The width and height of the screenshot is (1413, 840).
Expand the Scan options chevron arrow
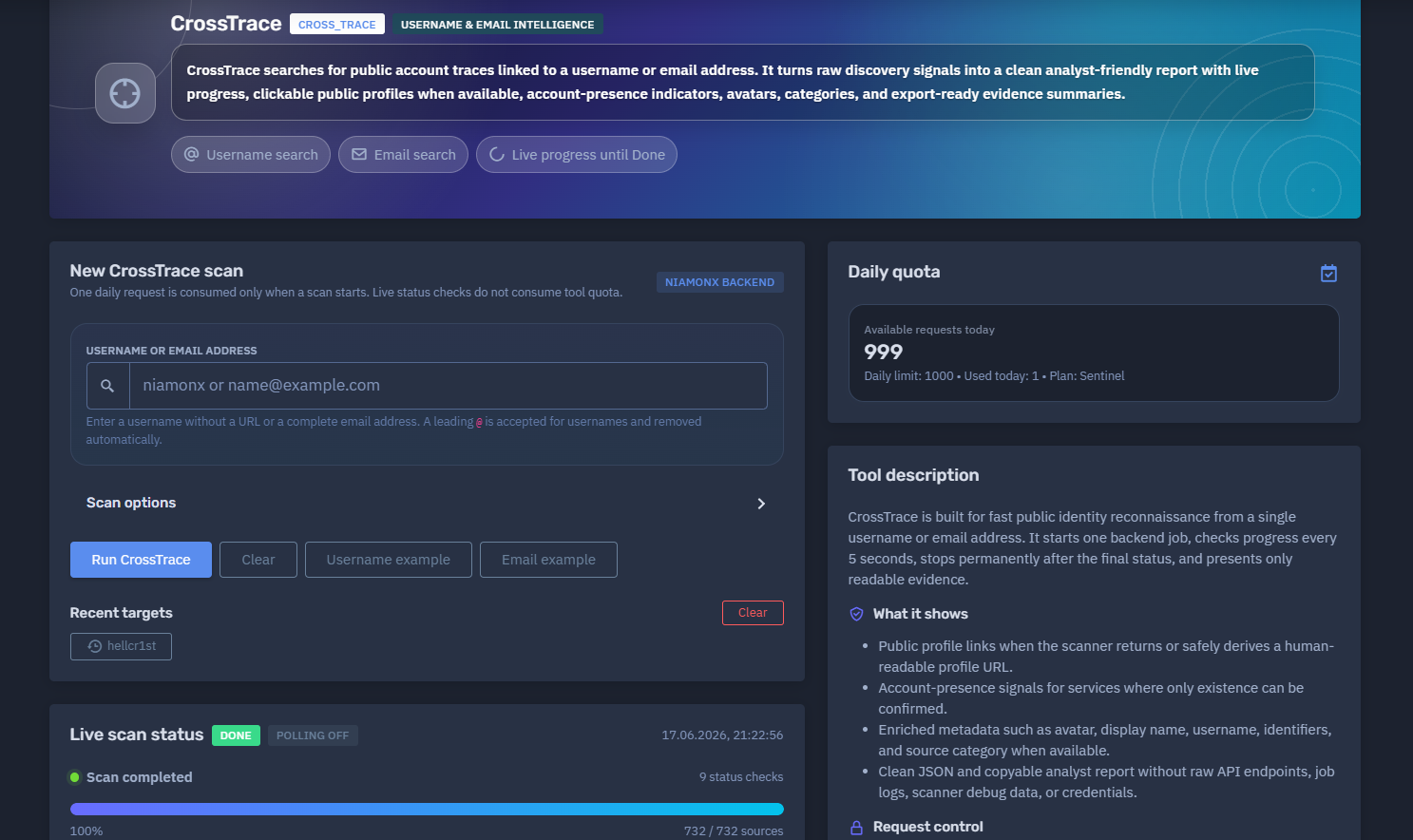click(761, 504)
